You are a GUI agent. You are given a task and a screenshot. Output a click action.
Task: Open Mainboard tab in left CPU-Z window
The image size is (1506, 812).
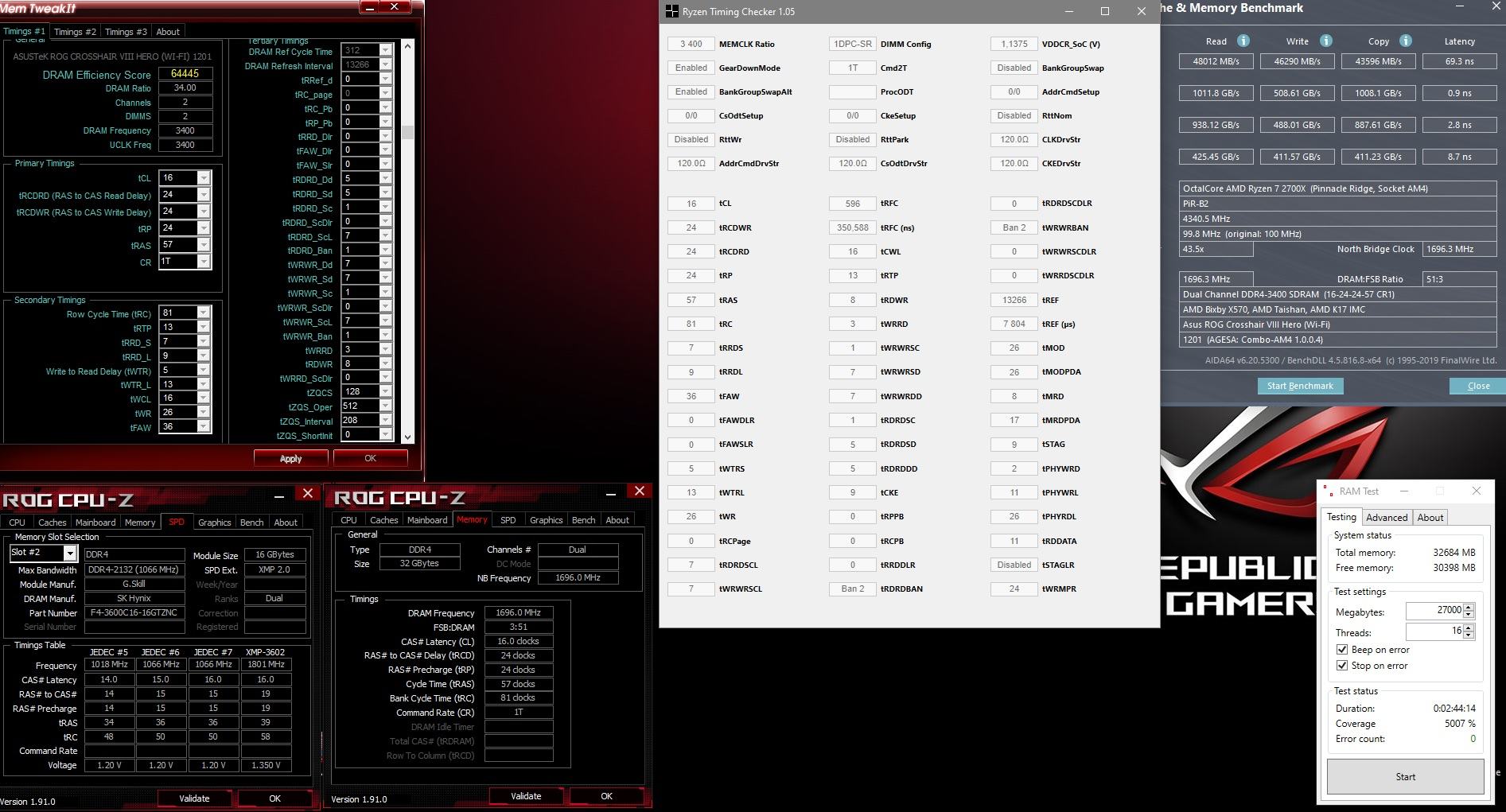click(x=95, y=523)
